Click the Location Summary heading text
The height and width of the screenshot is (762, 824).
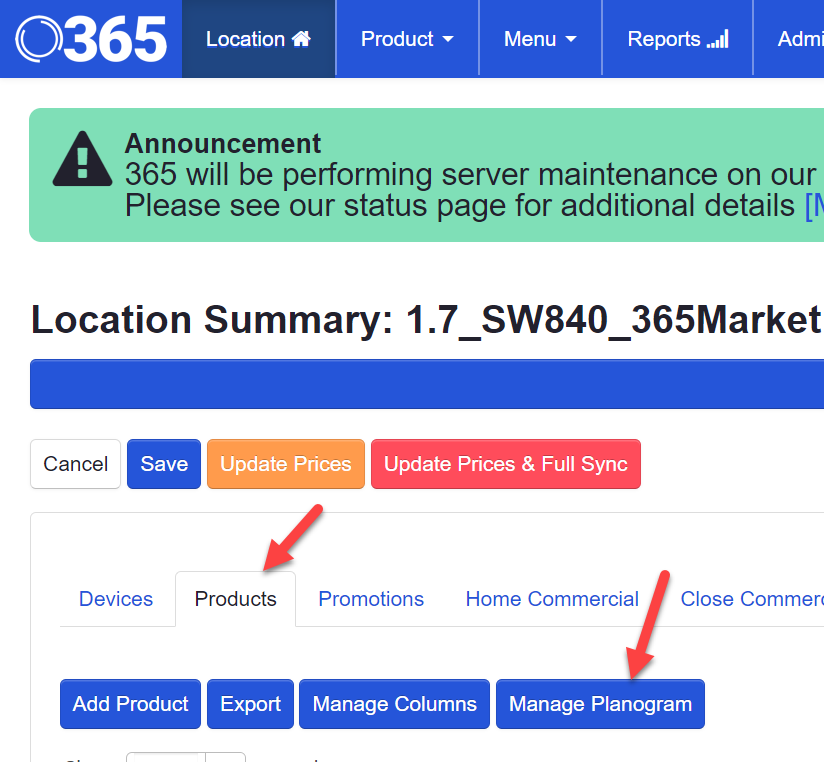click(427, 320)
